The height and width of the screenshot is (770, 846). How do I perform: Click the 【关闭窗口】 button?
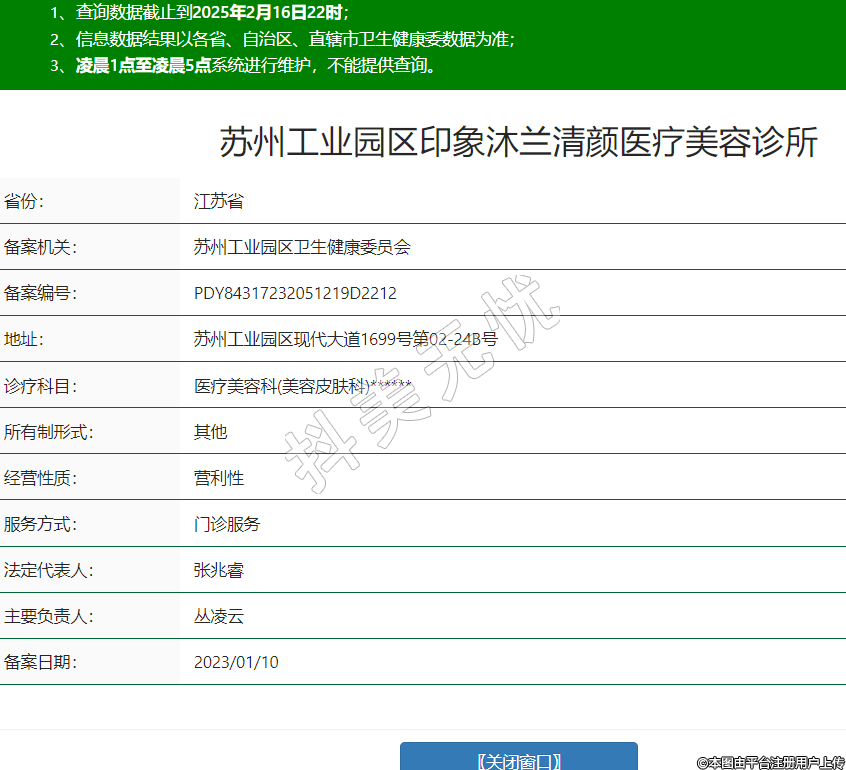pyautogui.click(x=518, y=759)
